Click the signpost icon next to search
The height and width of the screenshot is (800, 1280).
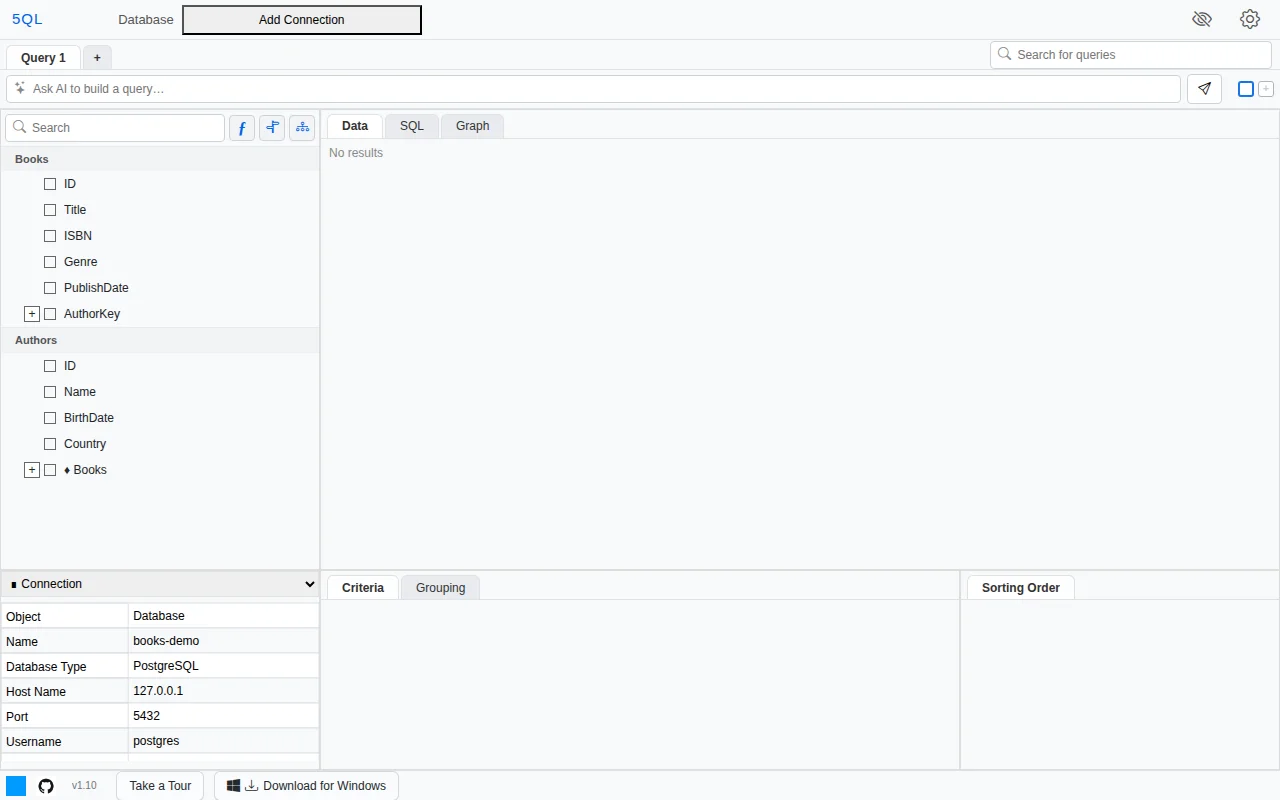click(272, 128)
